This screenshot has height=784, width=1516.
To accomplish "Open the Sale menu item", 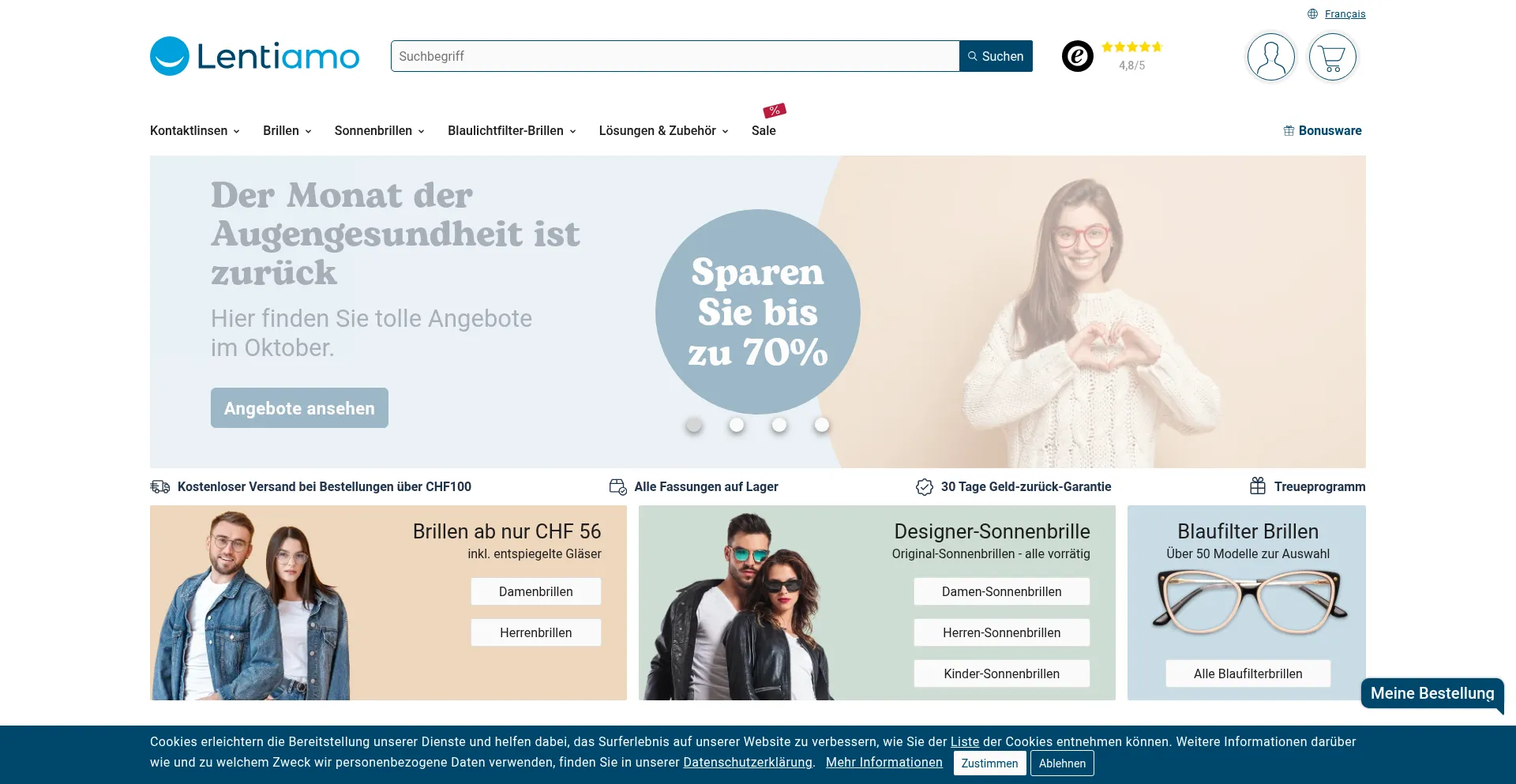I will click(x=764, y=131).
